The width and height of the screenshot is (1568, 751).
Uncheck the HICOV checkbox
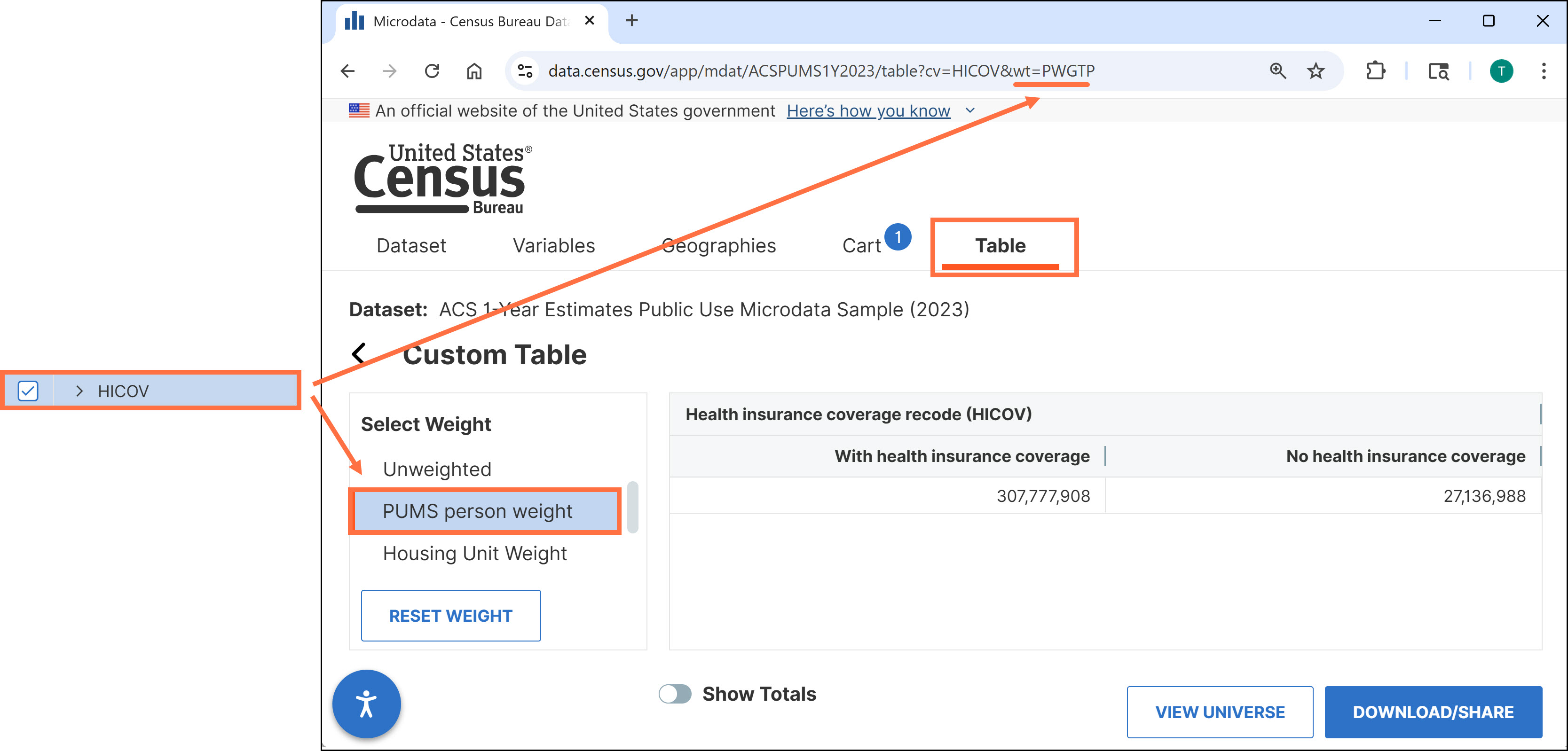tap(28, 391)
